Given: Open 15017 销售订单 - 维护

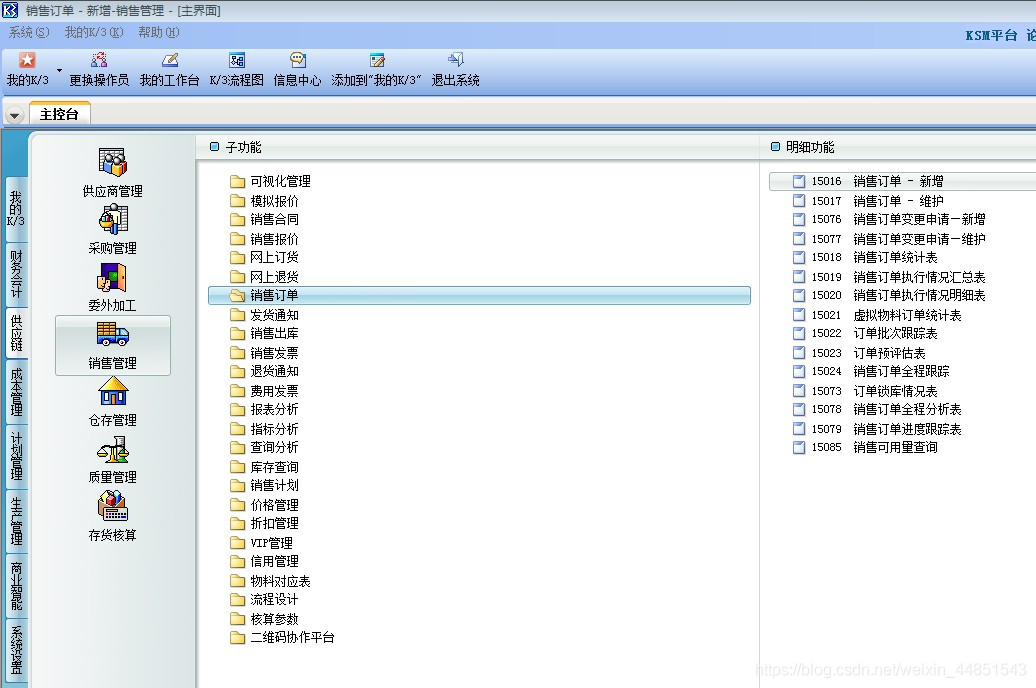Looking at the screenshot, I should click(x=868, y=201).
